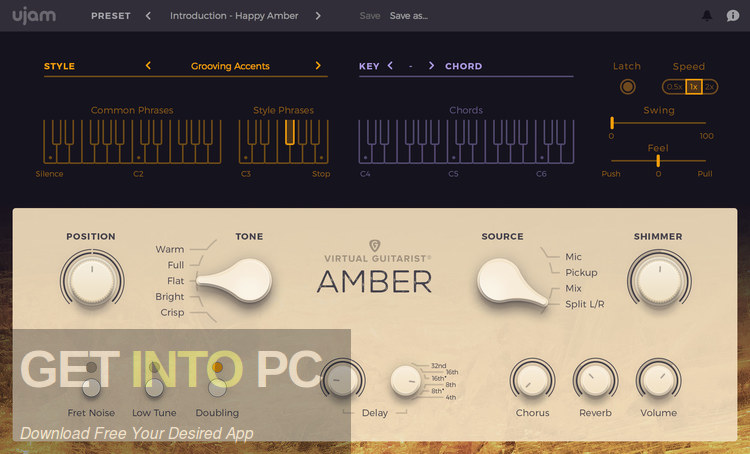The width and height of the screenshot is (750, 454).
Task: Toggle the Latch button
Action: [x=628, y=87]
